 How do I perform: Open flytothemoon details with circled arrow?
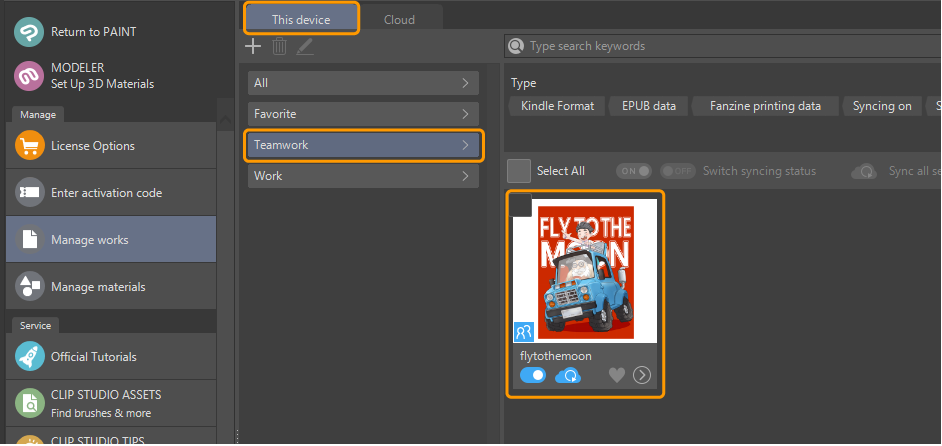click(642, 376)
